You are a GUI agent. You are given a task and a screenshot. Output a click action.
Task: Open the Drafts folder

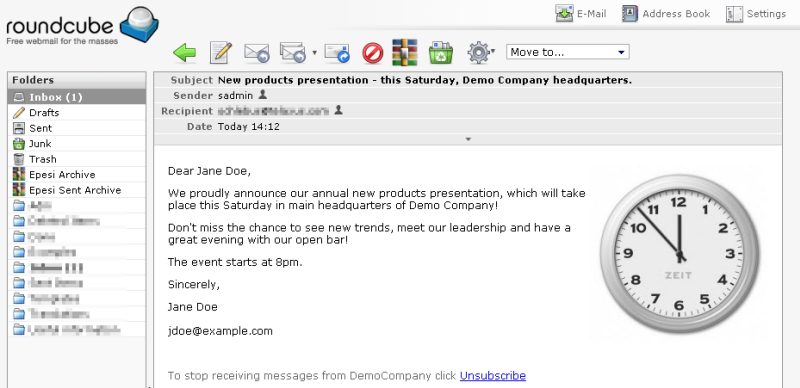point(77,112)
